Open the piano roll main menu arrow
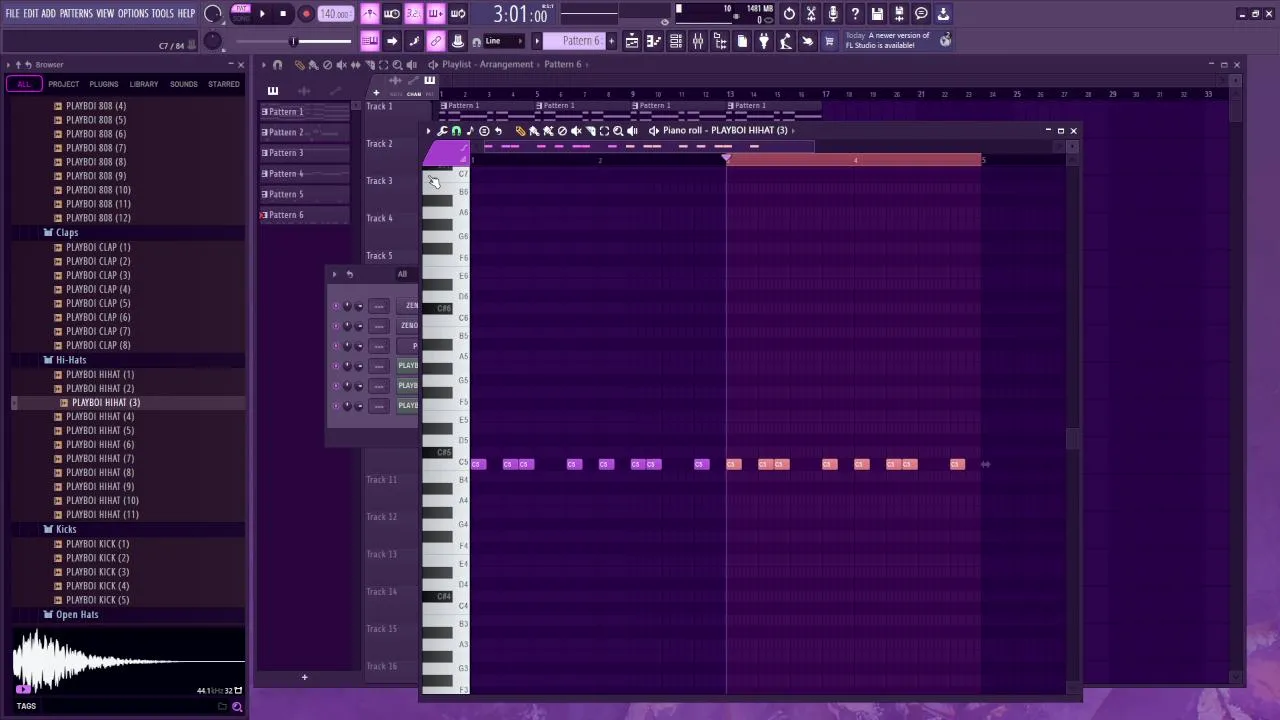 [x=428, y=131]
